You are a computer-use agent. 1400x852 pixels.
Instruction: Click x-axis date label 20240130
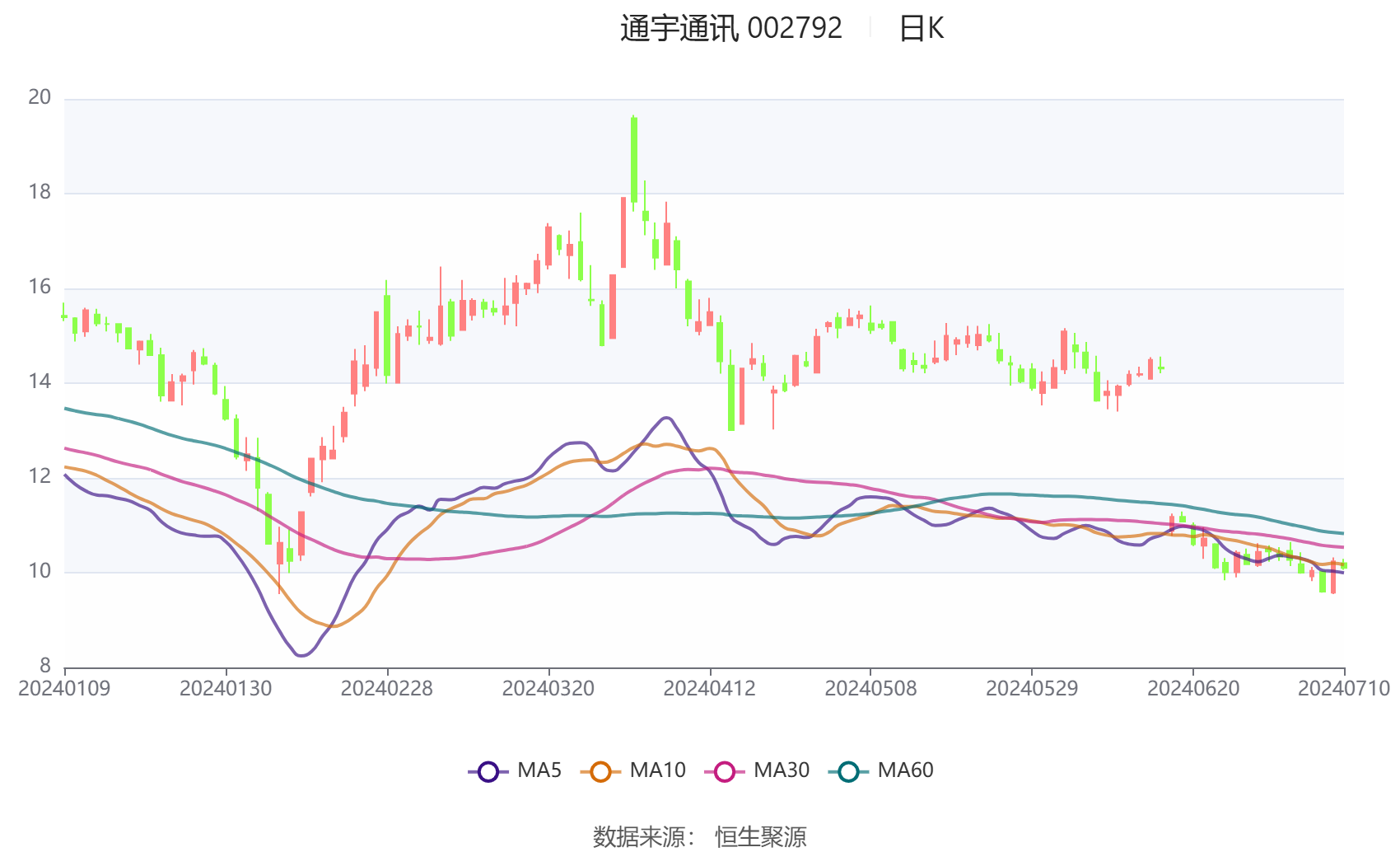[226, 689]
